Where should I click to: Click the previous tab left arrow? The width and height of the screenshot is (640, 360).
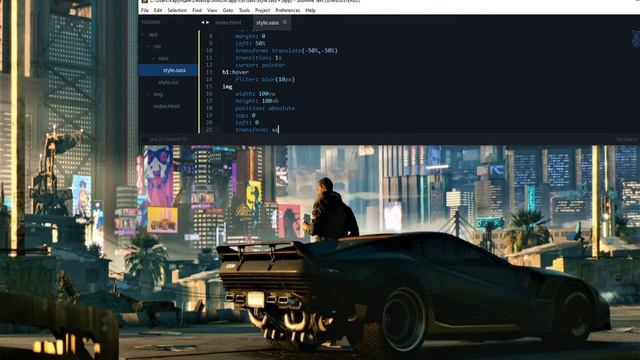(x=203, y=22)
